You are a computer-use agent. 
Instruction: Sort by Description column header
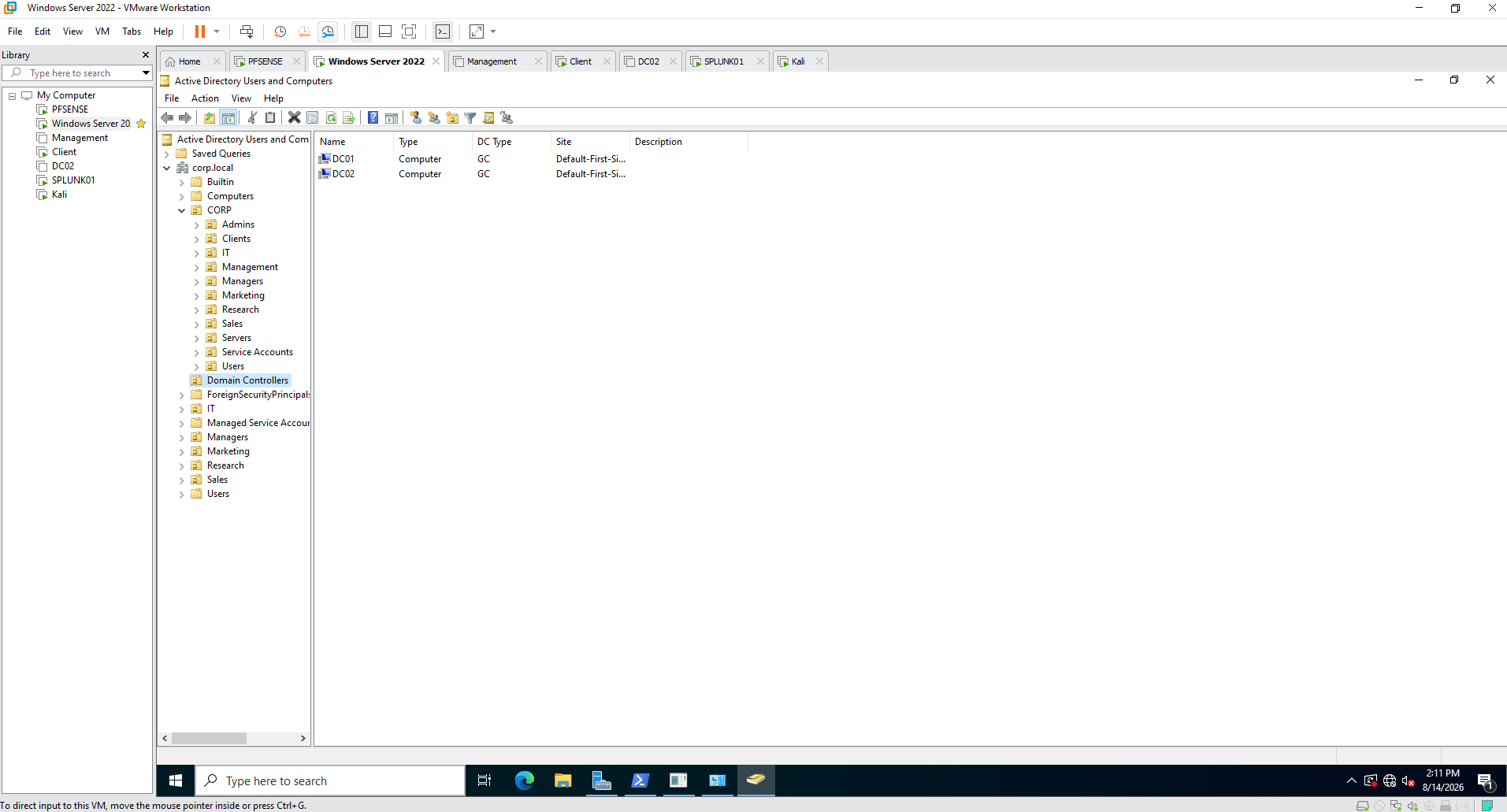689,142
